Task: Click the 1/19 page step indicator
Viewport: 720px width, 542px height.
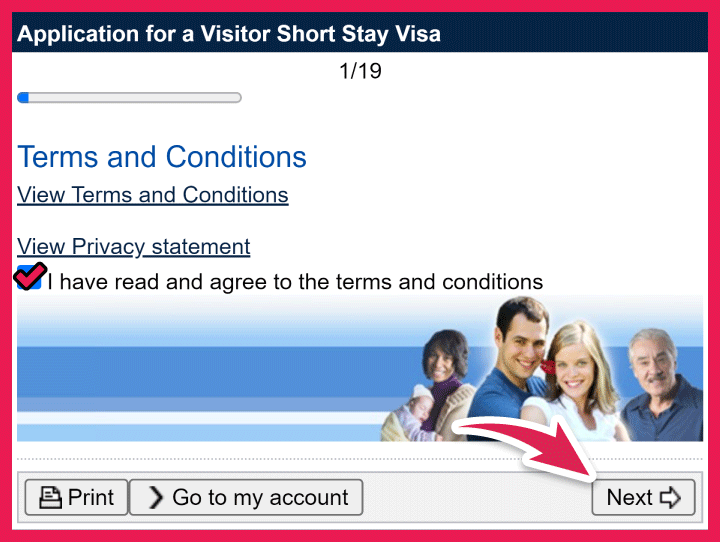Action: tap(360, 72)
